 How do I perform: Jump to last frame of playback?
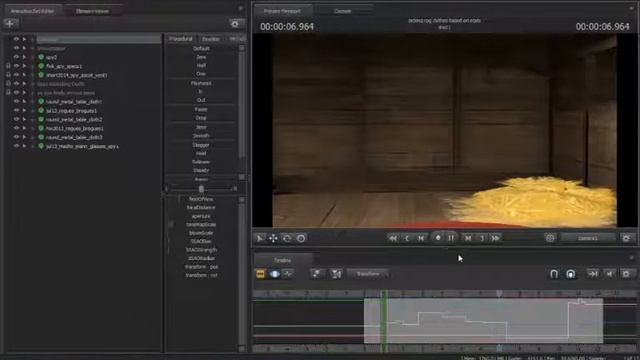[x=496, y=238]
